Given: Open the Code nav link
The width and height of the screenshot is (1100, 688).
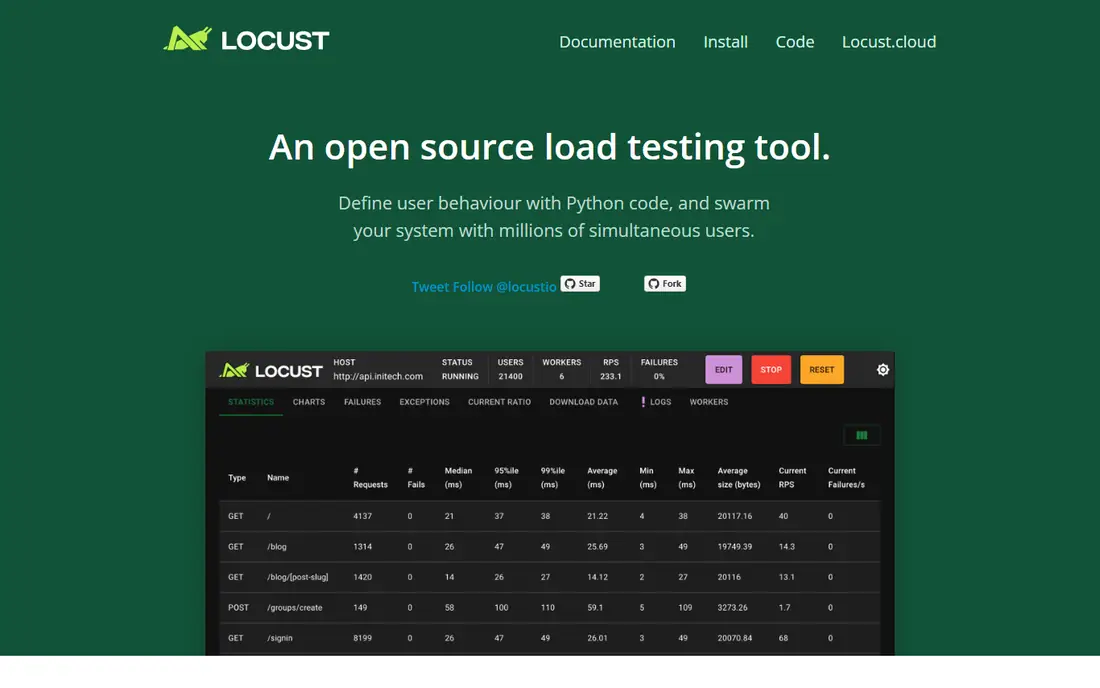Looking at the screenshot, I should click(x=795, y=42).
